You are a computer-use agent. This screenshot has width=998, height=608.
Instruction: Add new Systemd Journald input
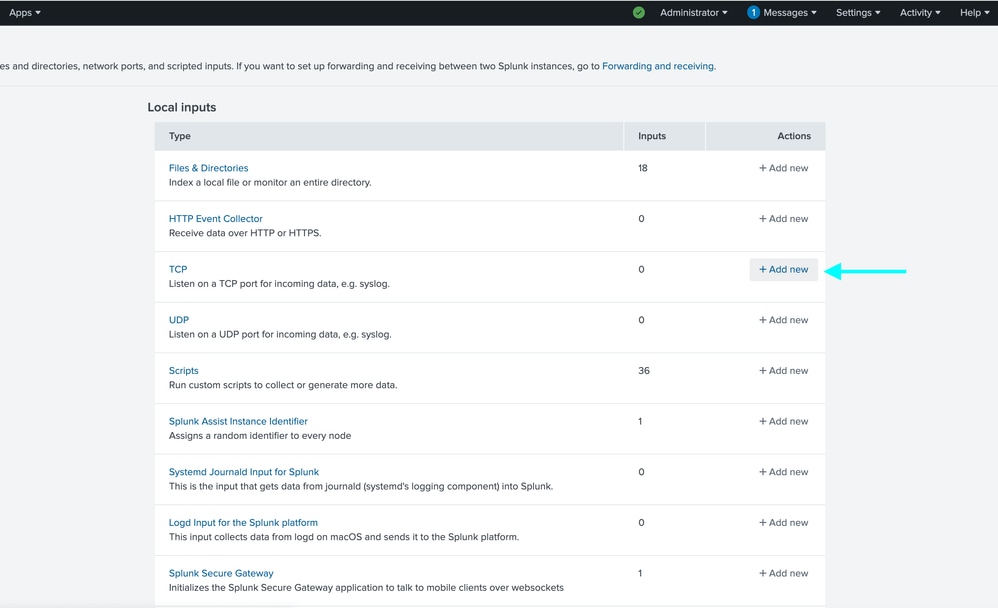pos(784,472)
